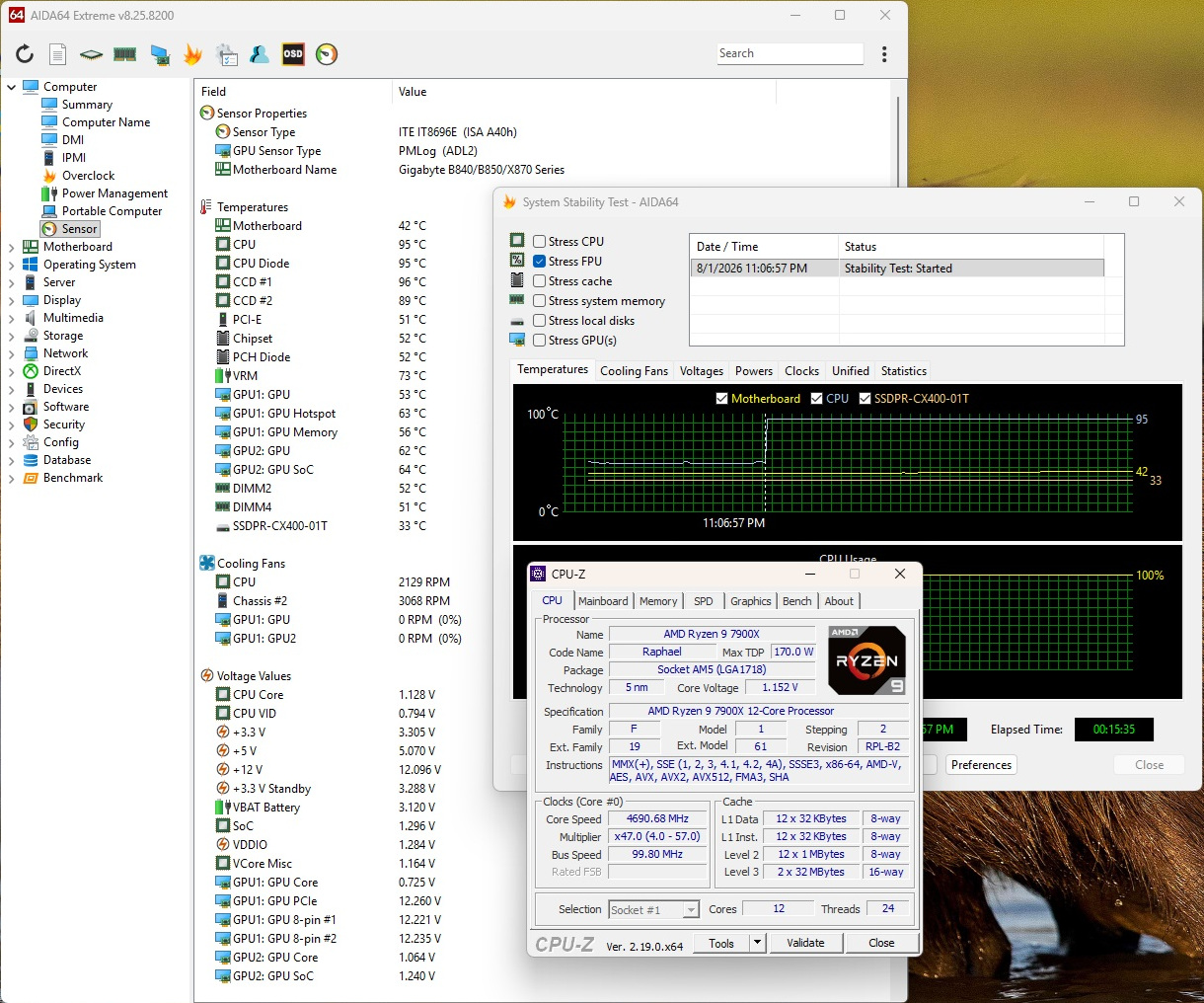Click the Stress local disks drive icon
This screenshot has width=1204, height=1003.
pos(517,321)
